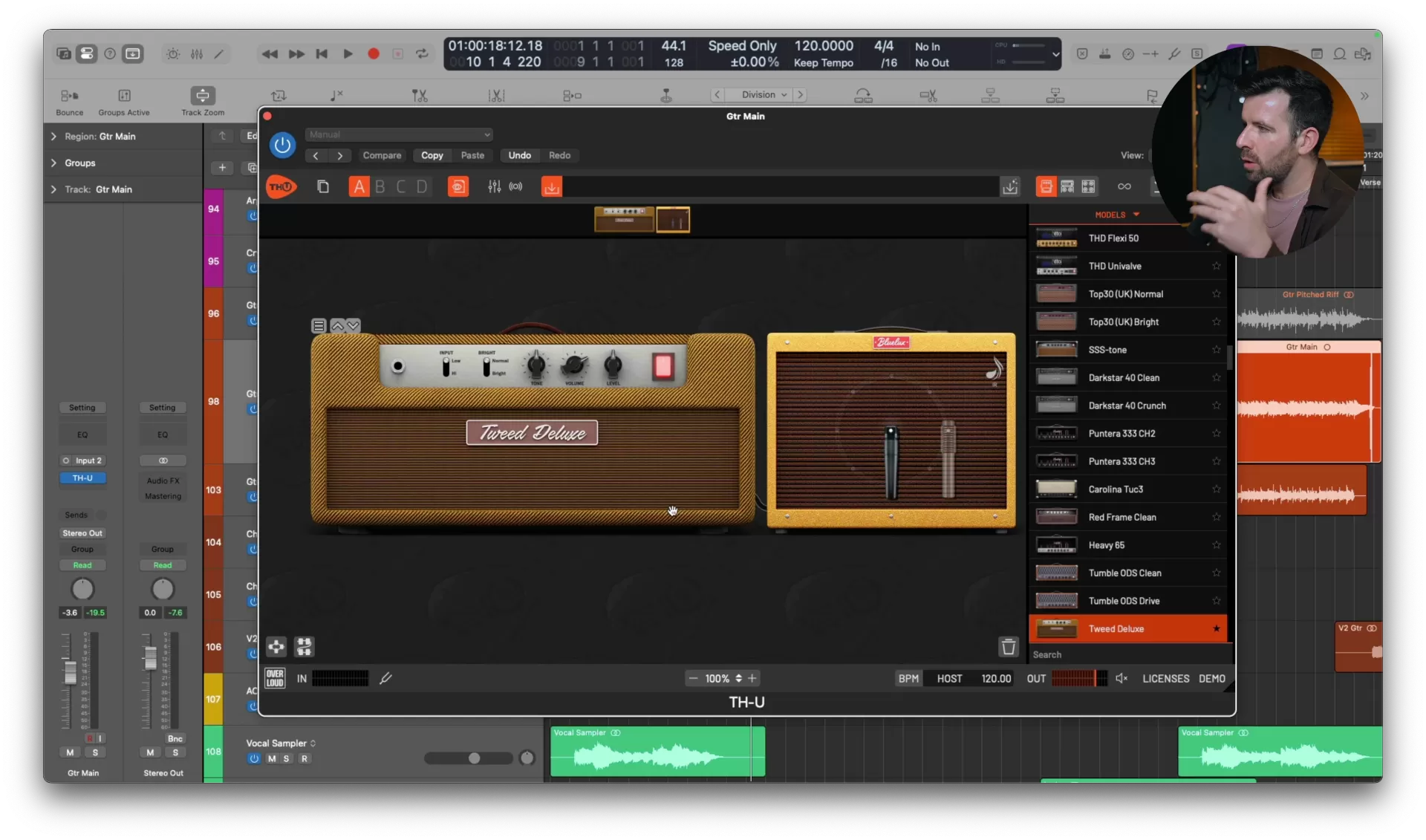Open the Manual preset dropdown
The height and width of the screenshot is (840, 1426).
click(399, 134)
